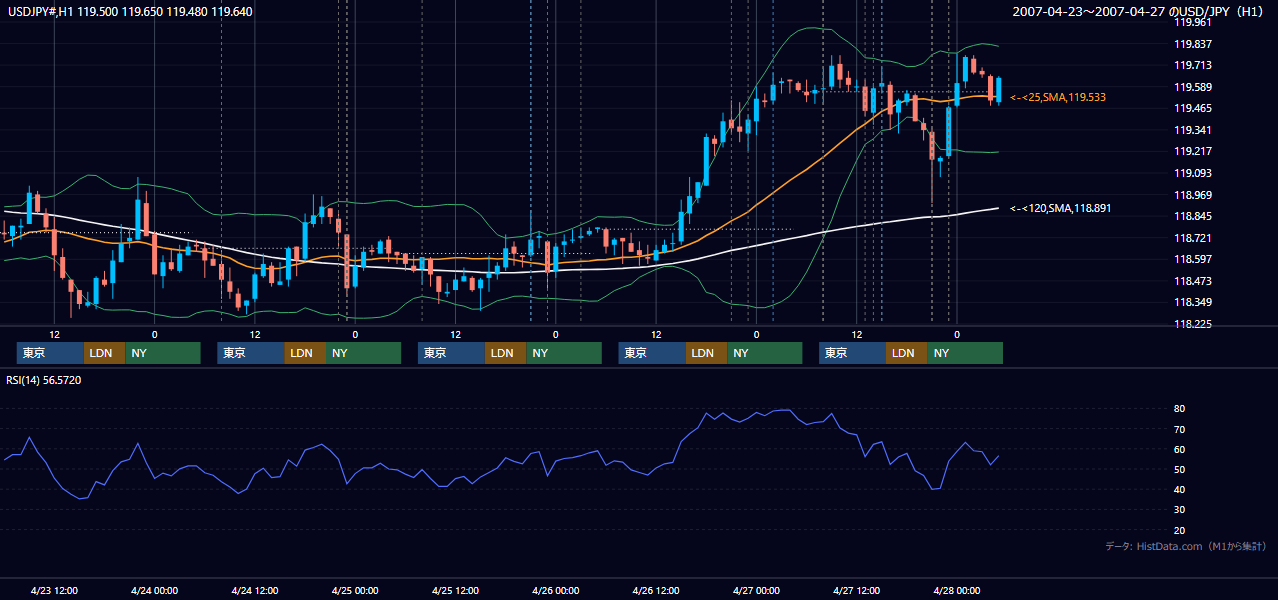Viewport: 1278px width, 600px height.
Task: Click the RSI 30 level label
Action: pos(1180,510)
